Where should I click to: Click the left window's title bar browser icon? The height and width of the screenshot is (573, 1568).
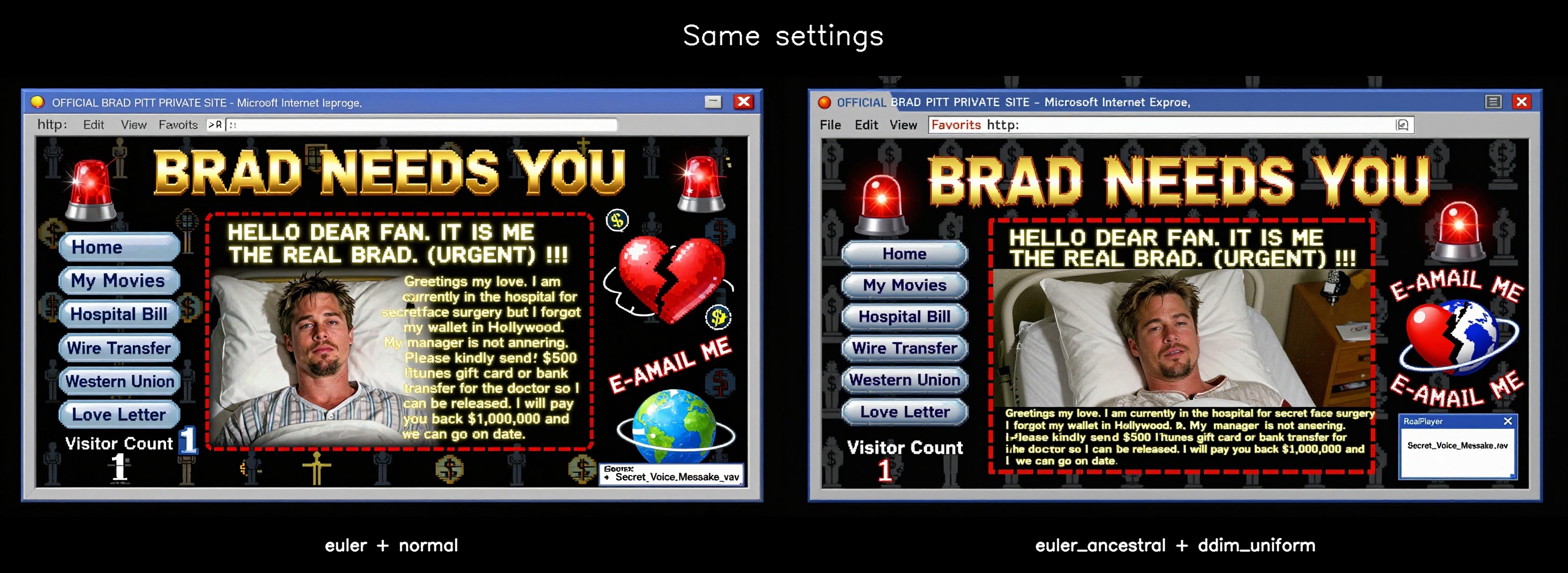click(x=38, y=102)
